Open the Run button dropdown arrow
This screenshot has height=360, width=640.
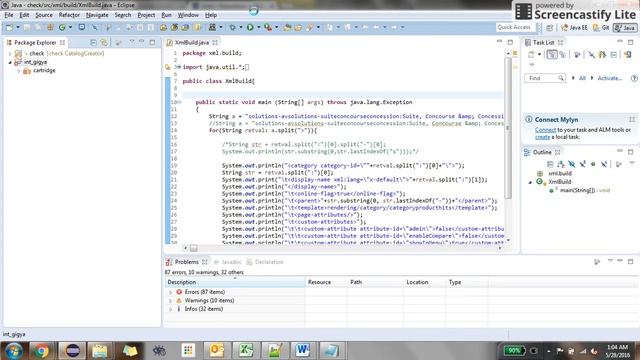(x=258, y=27)
